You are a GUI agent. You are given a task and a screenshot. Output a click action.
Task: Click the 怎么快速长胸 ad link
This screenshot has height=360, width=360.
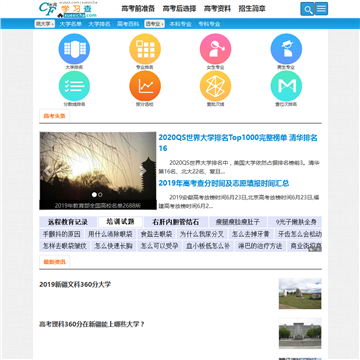click(114, 246)
